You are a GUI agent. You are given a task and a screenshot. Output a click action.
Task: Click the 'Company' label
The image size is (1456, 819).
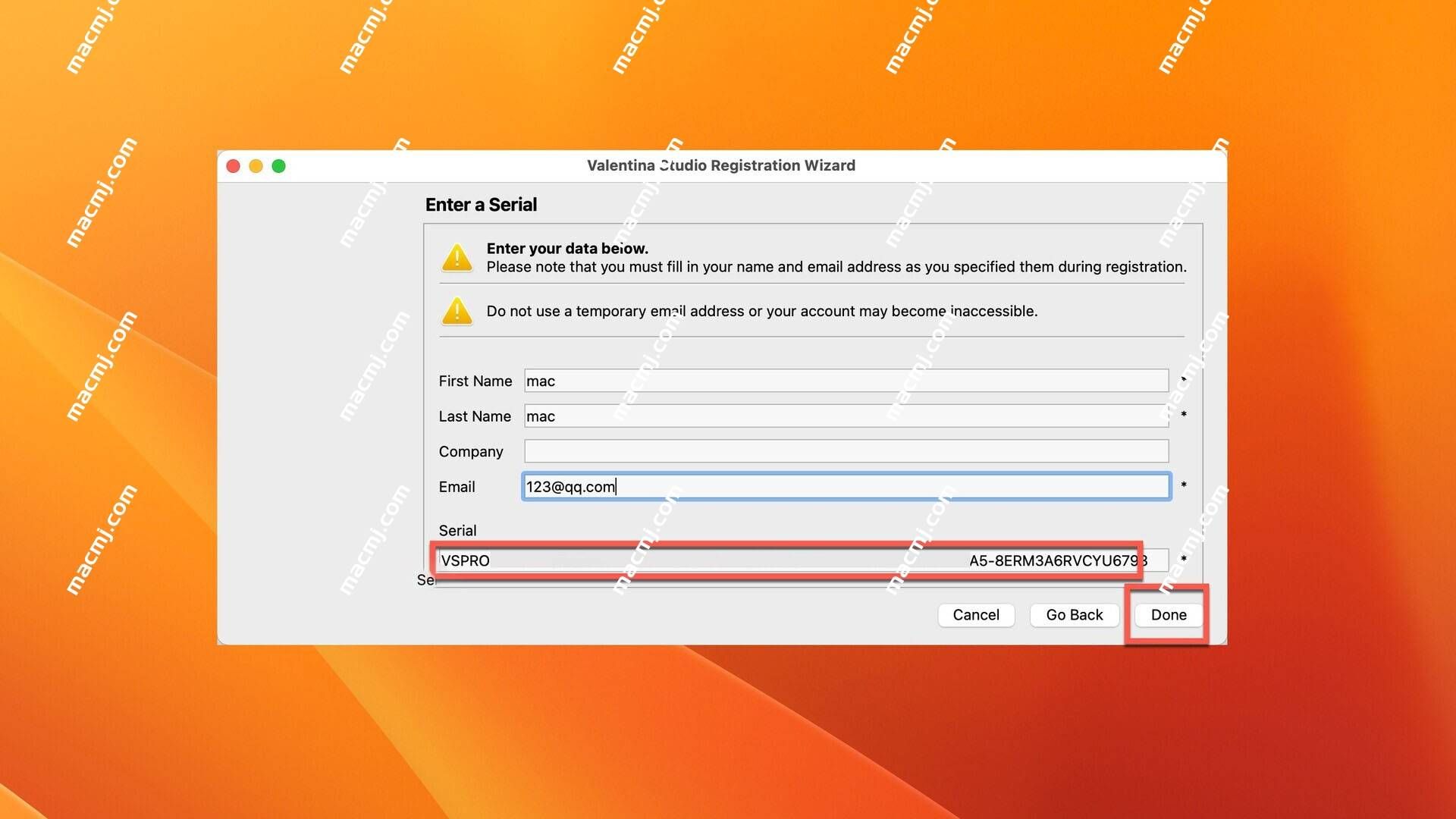pyautogui.click(x=470, y=452)
